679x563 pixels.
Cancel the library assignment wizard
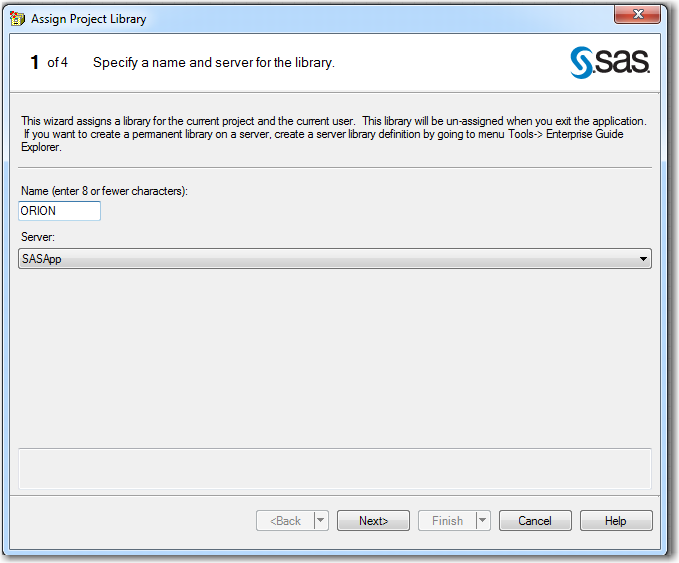535,521
